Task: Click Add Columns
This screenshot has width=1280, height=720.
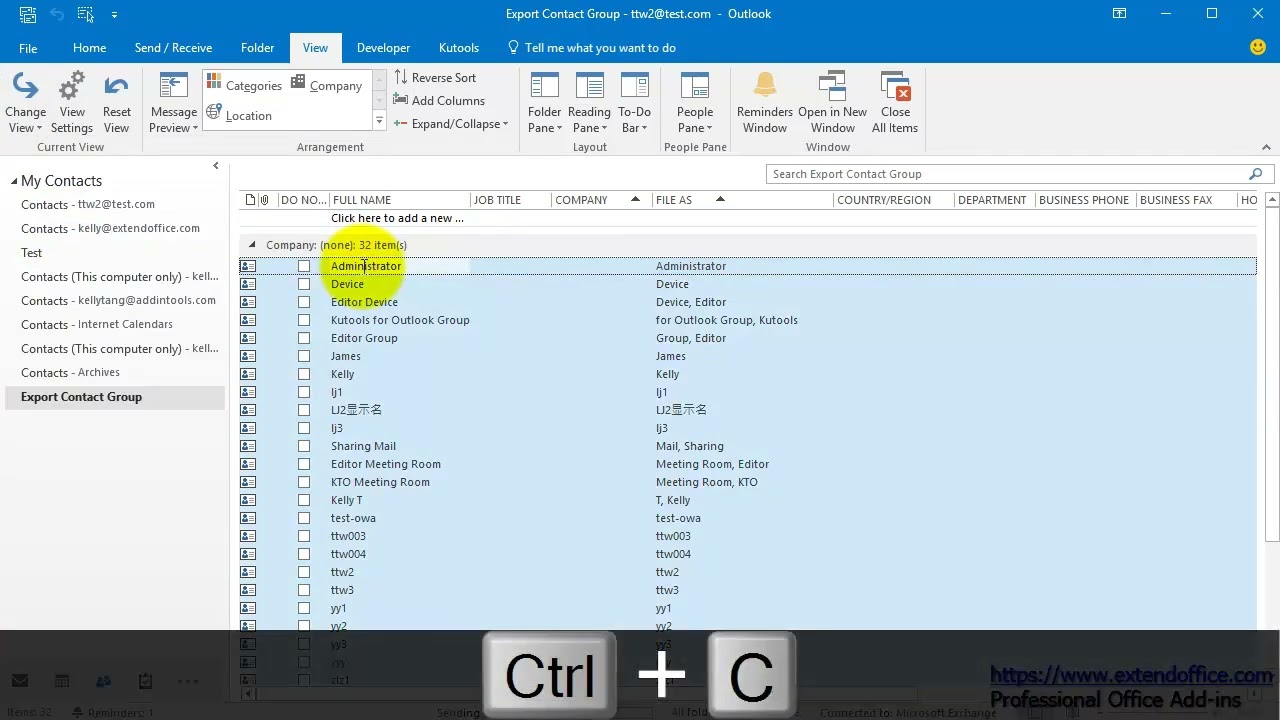Action: [x=439, y=101]
